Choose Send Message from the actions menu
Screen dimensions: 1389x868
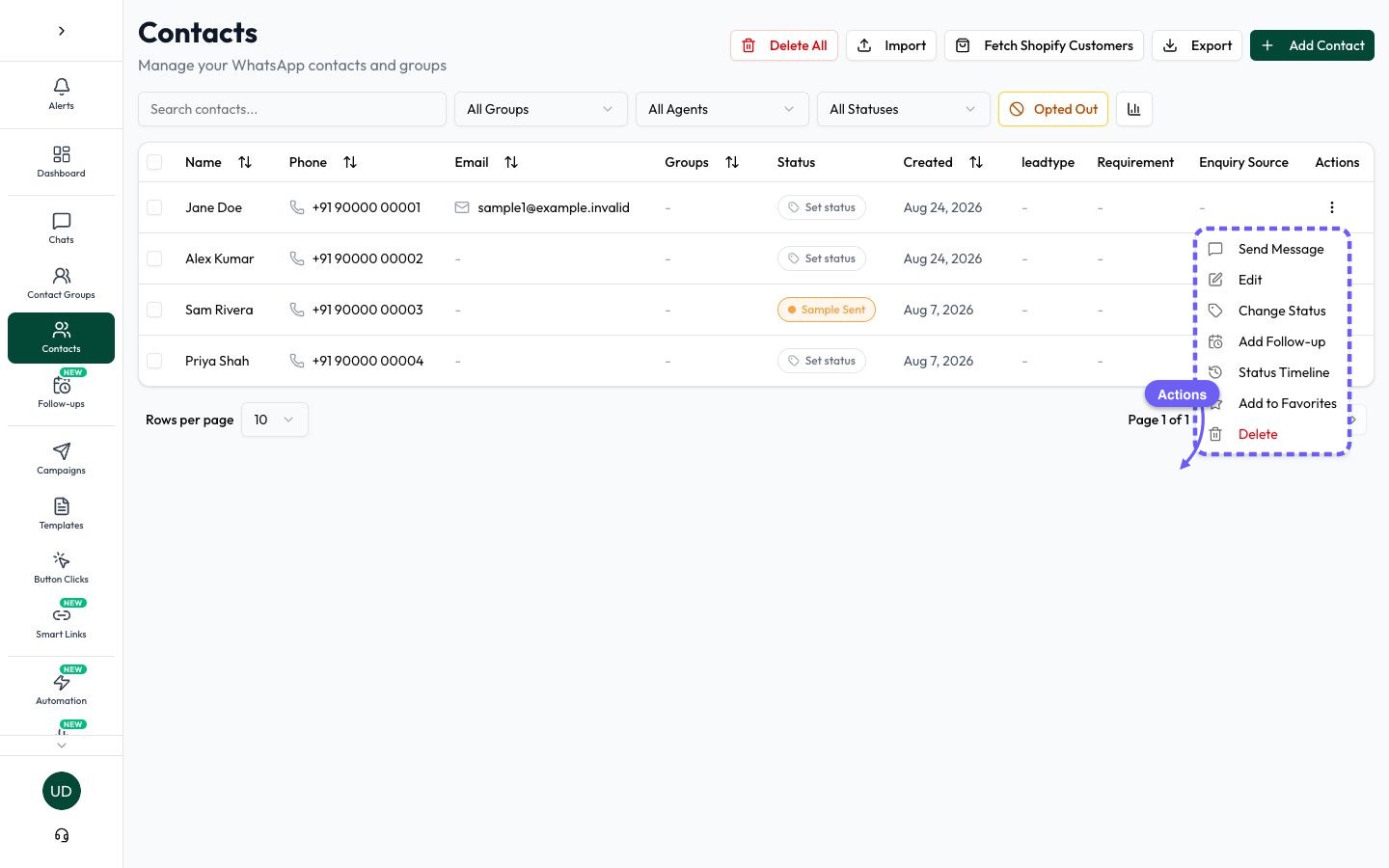[x=1271, y=249]
